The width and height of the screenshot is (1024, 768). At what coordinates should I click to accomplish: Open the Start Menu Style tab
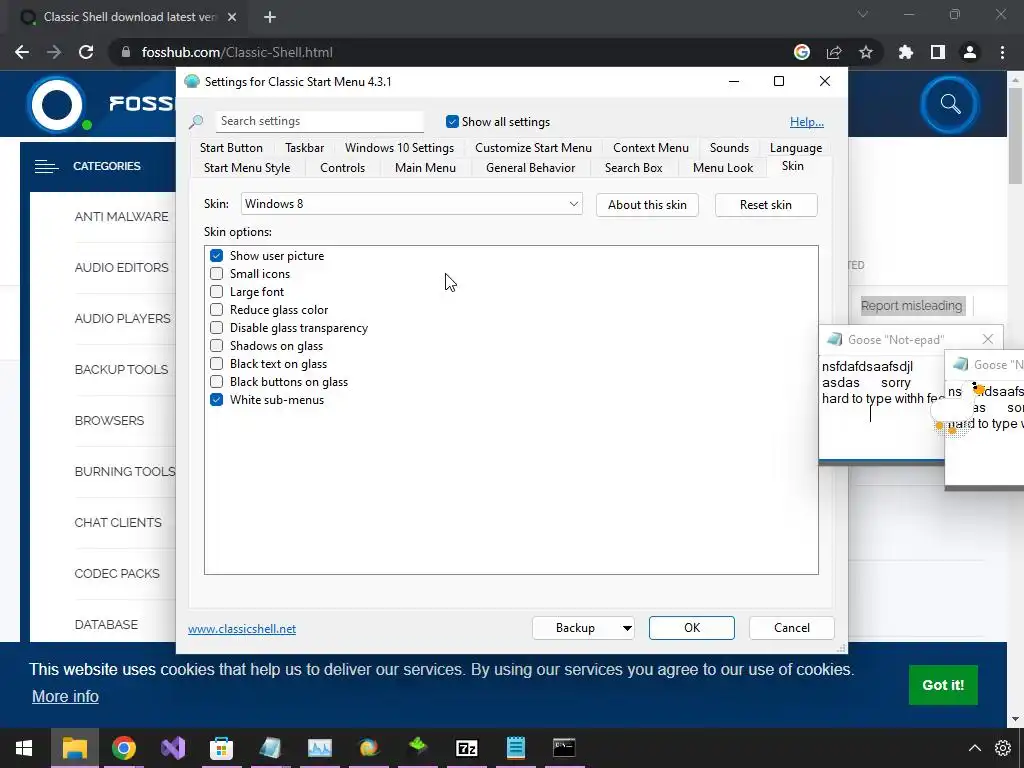247,168
